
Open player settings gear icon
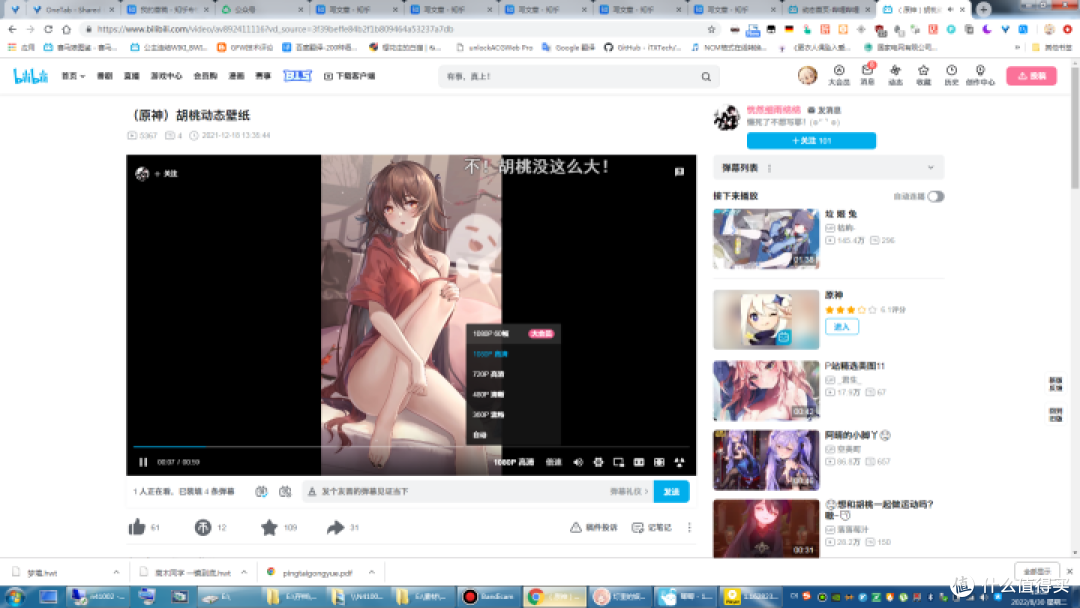tap(598, 462)
